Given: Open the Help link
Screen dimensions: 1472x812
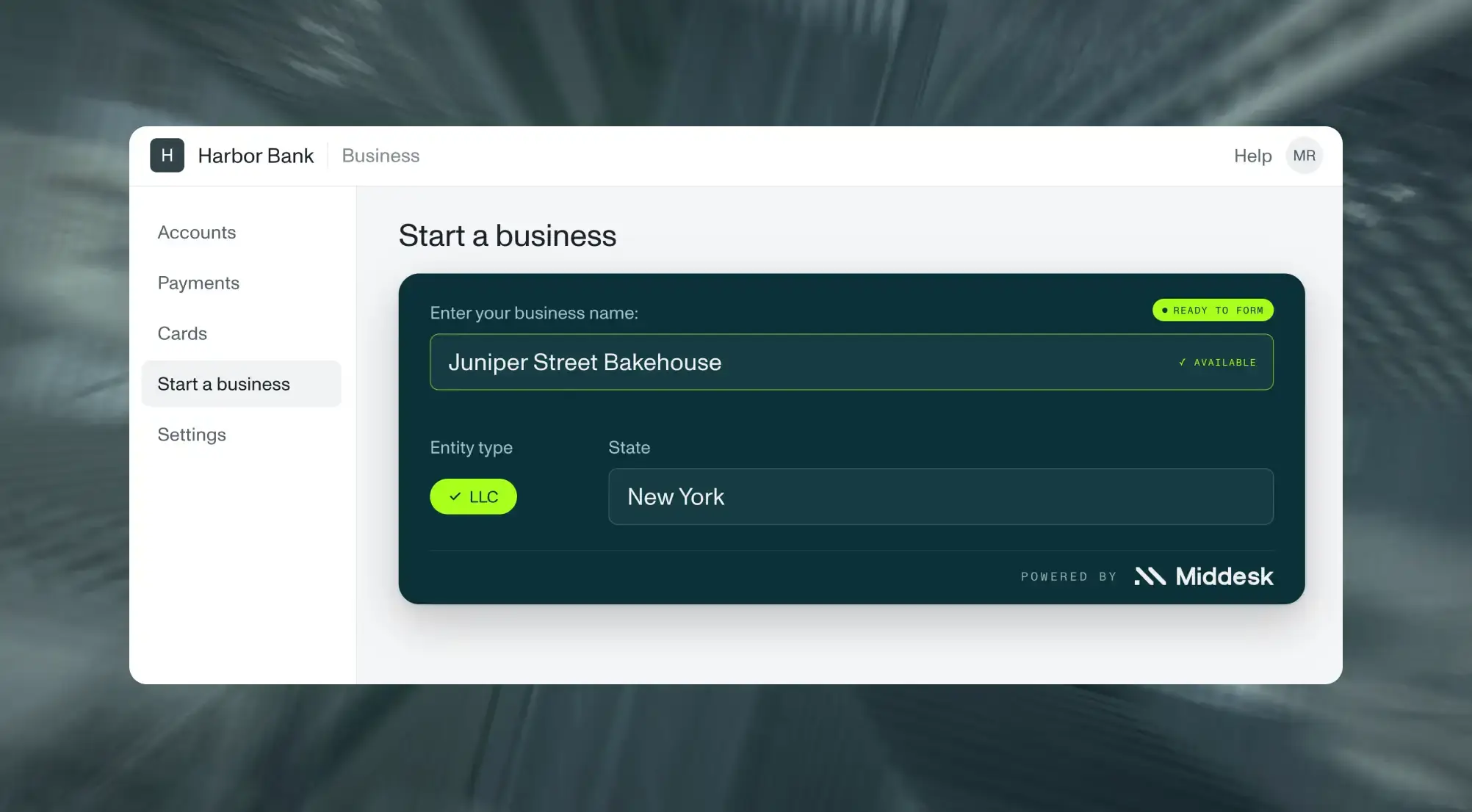Looking at the screenshot, I should [1252, 156].
